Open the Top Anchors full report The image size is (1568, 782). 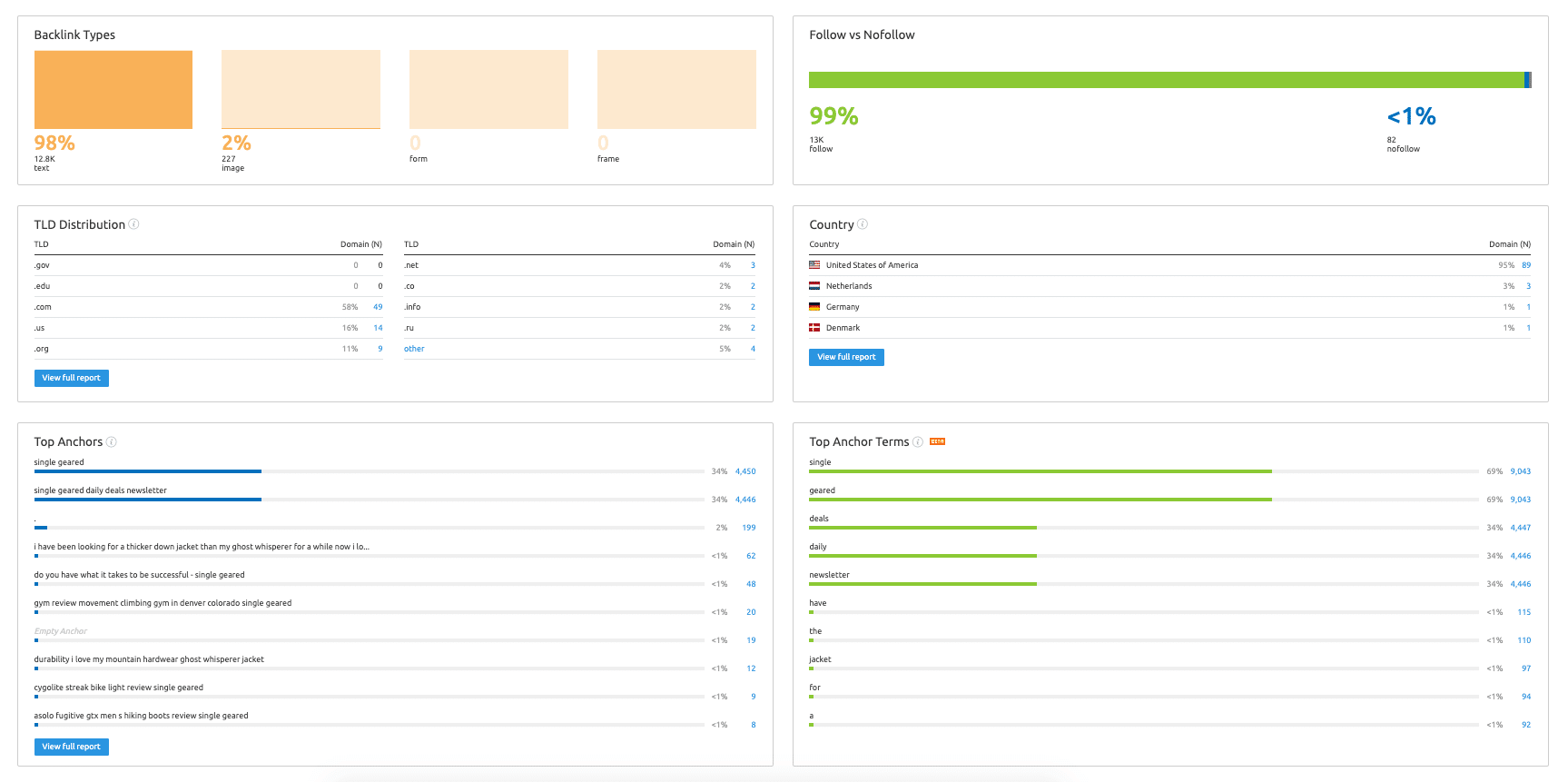(72, 747)
